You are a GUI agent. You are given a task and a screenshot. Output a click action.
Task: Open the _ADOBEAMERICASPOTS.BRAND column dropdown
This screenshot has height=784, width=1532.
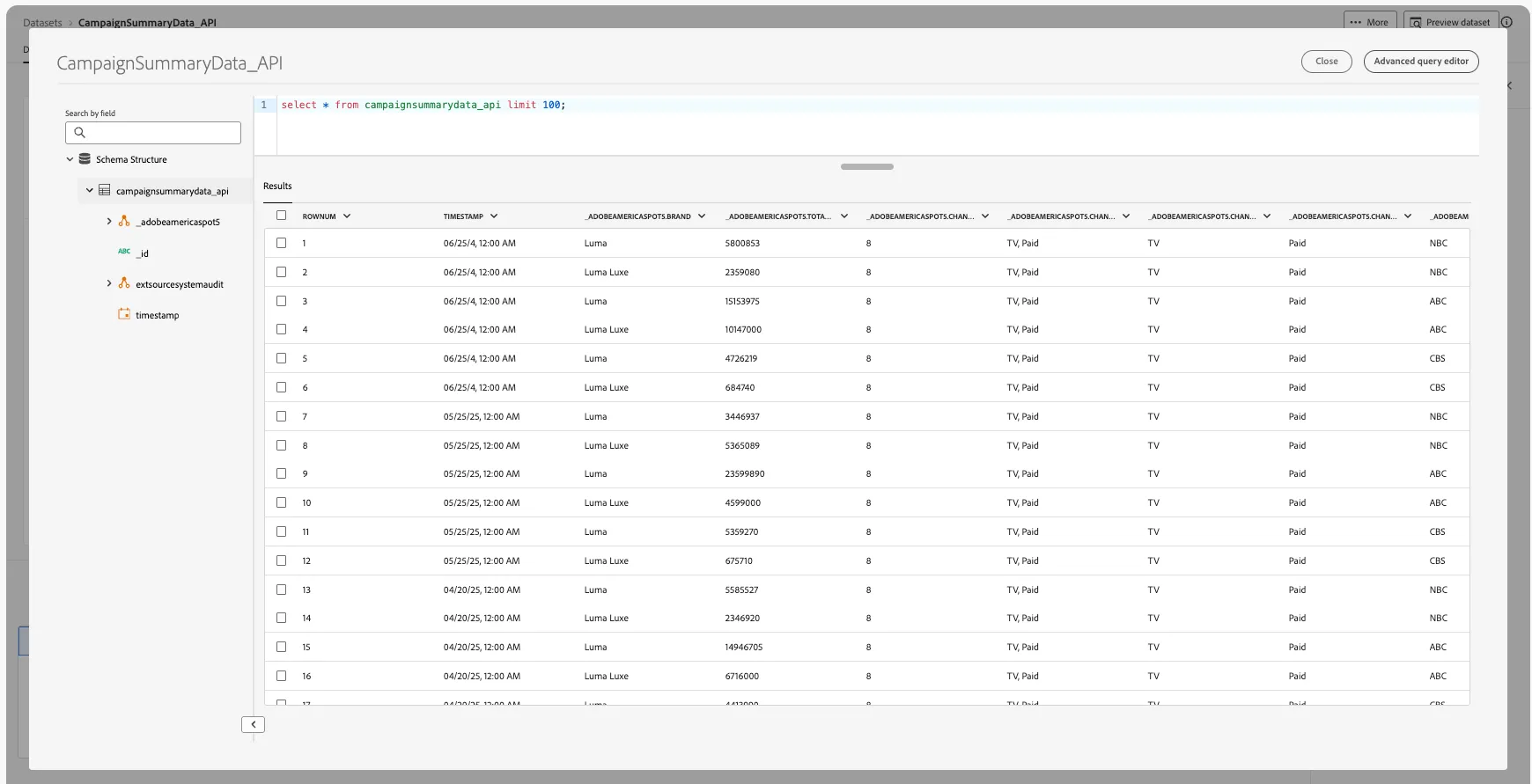[x=702, y=216]
